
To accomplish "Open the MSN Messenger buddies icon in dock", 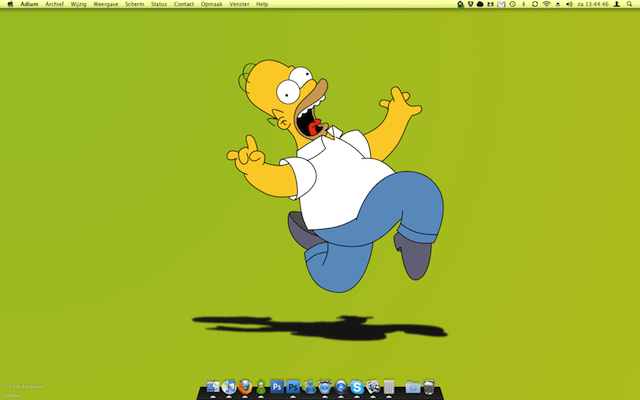I will tap(309, 386).
